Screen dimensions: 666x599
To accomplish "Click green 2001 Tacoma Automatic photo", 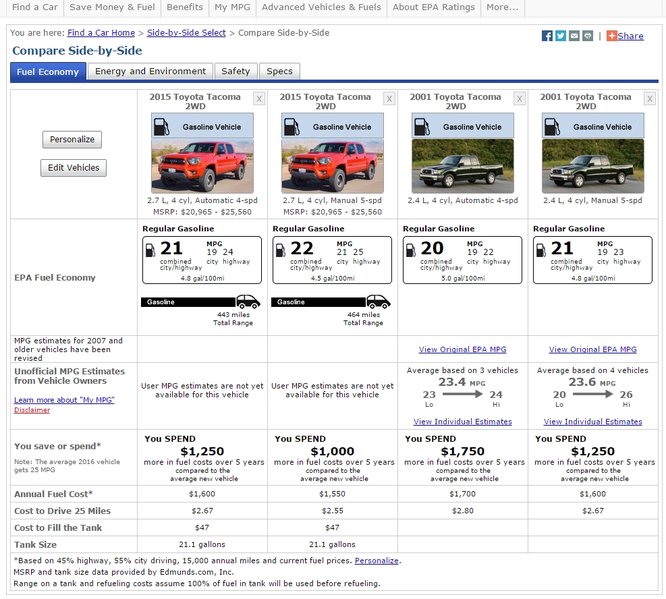I will [x=463, y=166].
